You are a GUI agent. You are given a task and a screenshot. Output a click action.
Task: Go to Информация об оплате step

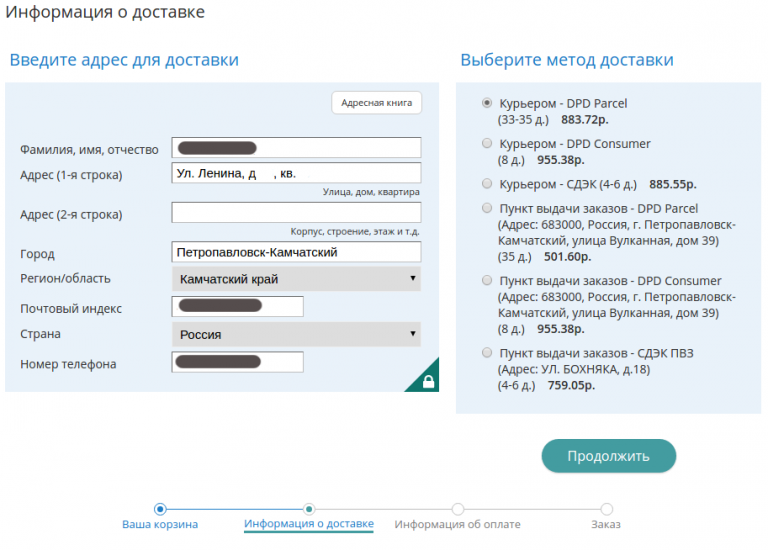pyautogui.click(x=457, y=524)
